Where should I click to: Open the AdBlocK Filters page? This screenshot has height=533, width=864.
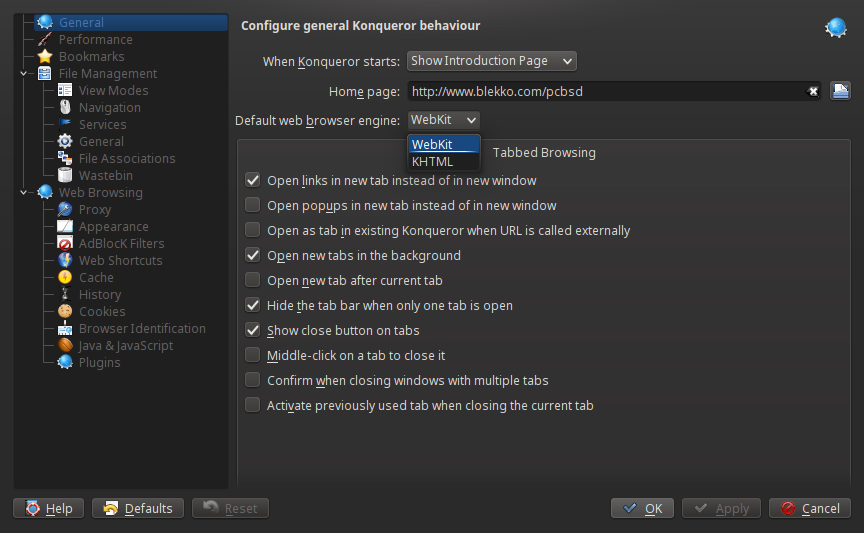point(121,244)
